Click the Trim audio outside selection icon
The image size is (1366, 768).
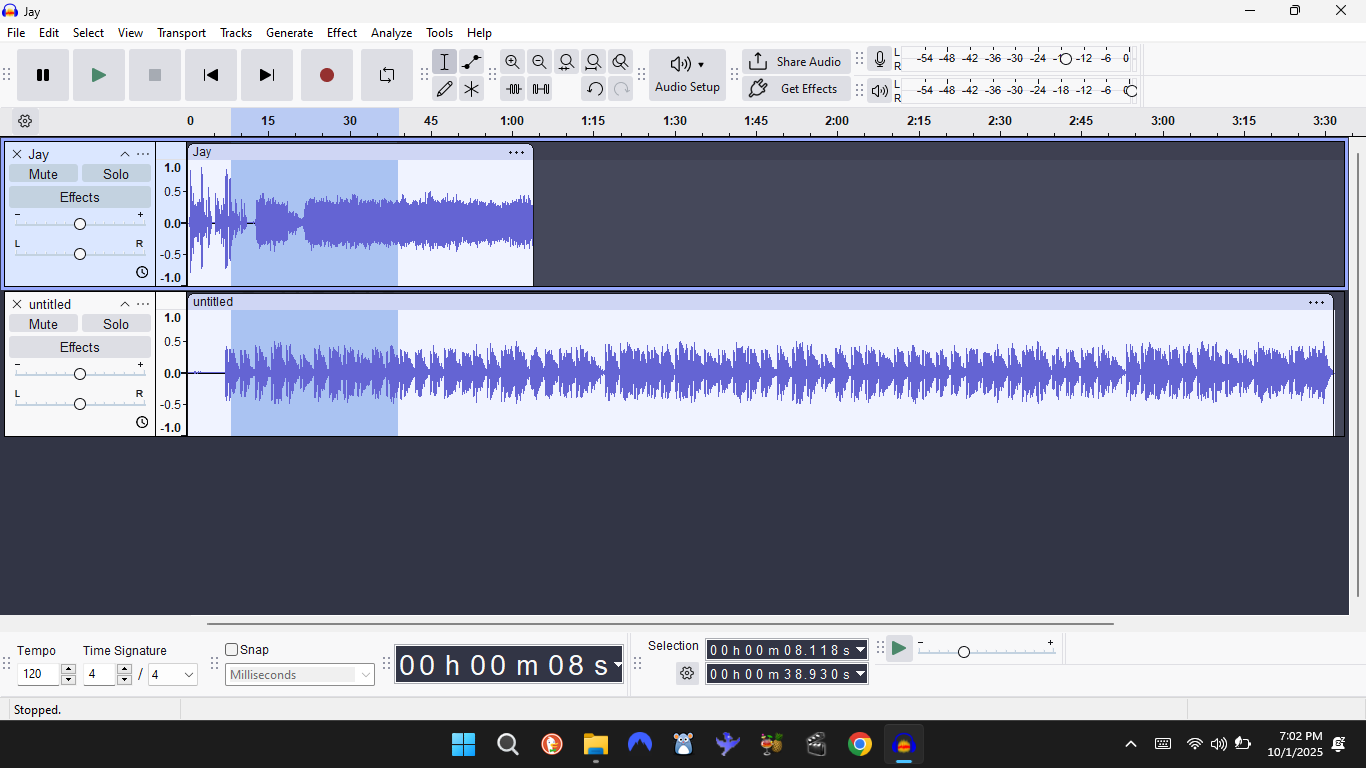[513, 89]
